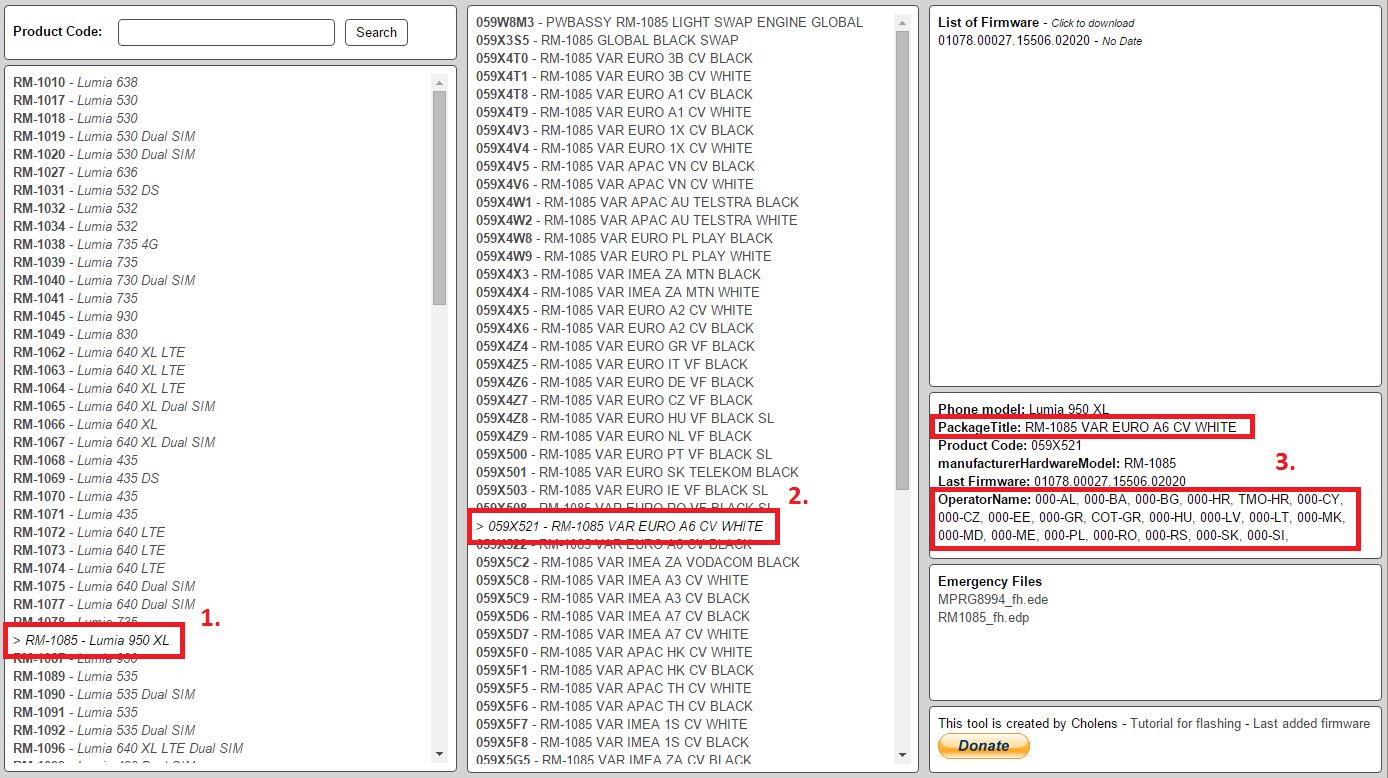Screen dimensions: 1388x778
Task: Click the model list scrollbar thumb
Action: [439, 198]
